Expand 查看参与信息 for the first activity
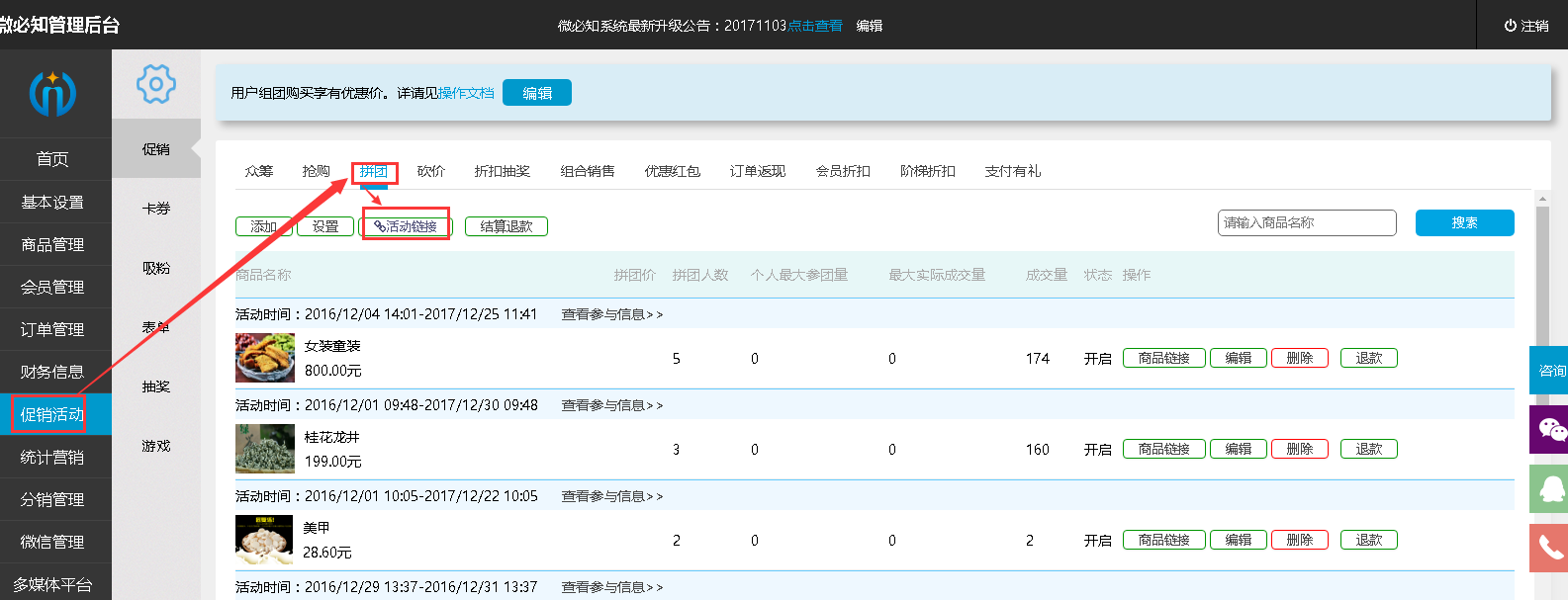1568x600 pixels. [611, 314]
